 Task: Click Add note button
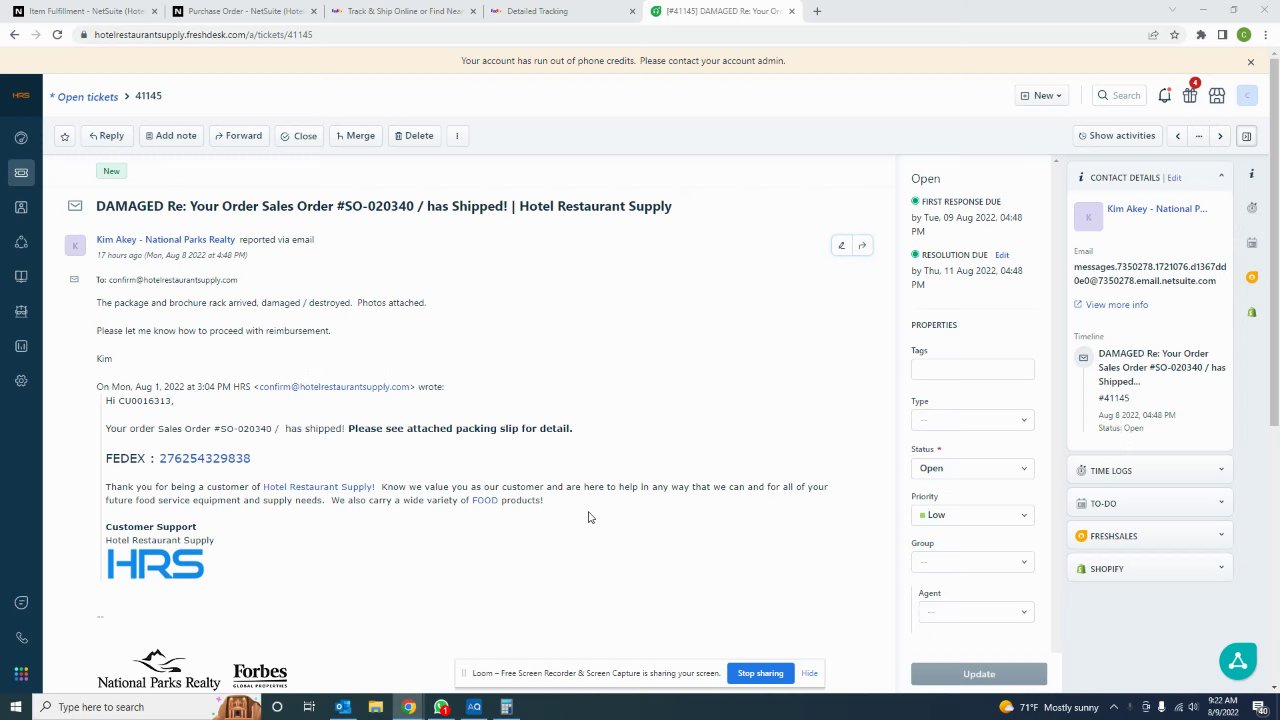171,136
